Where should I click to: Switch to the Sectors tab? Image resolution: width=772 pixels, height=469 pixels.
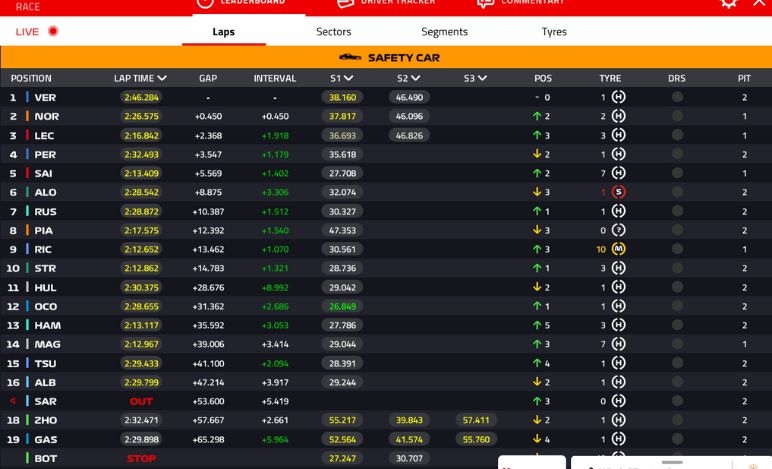coord(333,32)
